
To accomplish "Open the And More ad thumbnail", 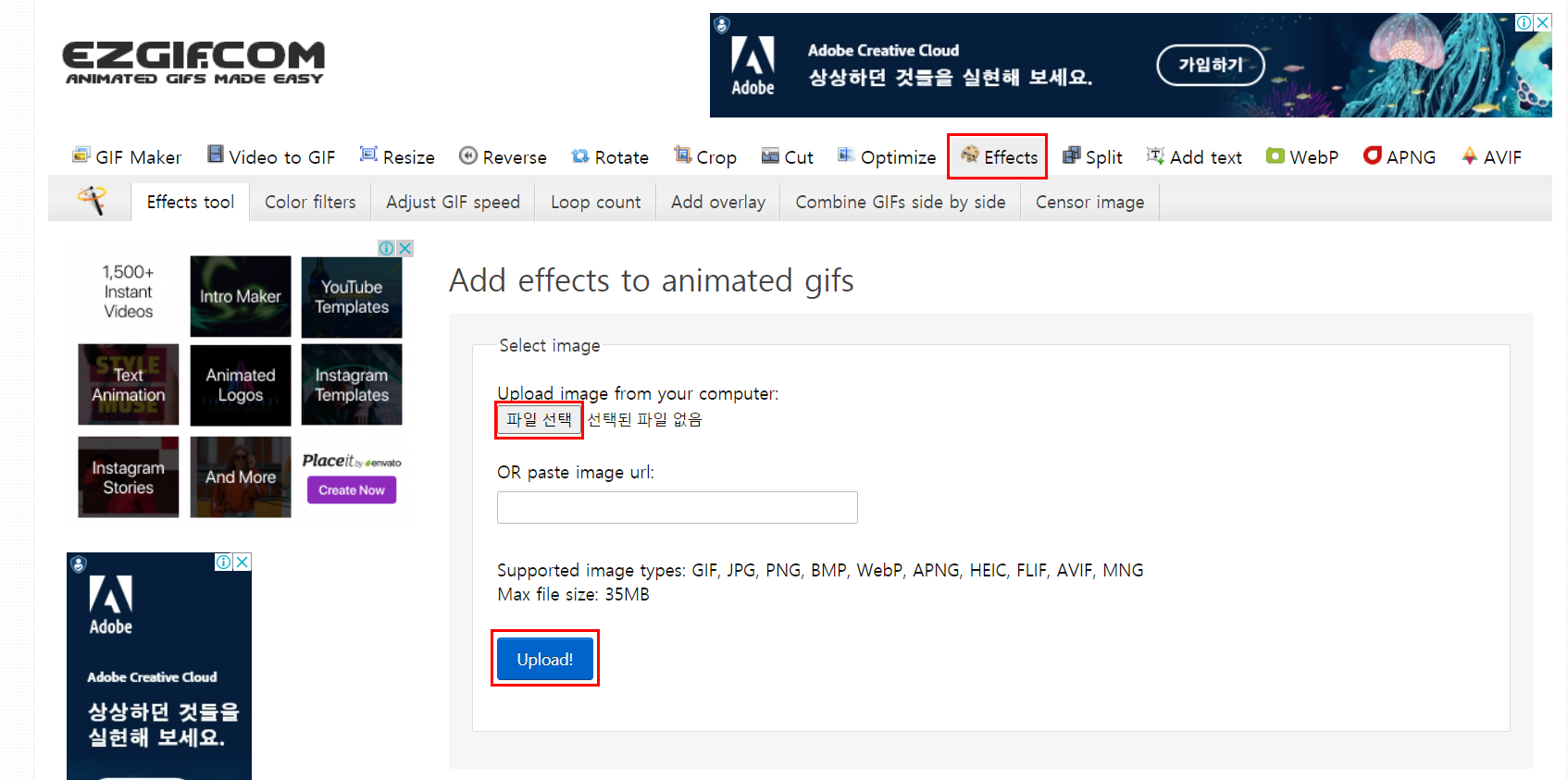I will click(241, 477).
